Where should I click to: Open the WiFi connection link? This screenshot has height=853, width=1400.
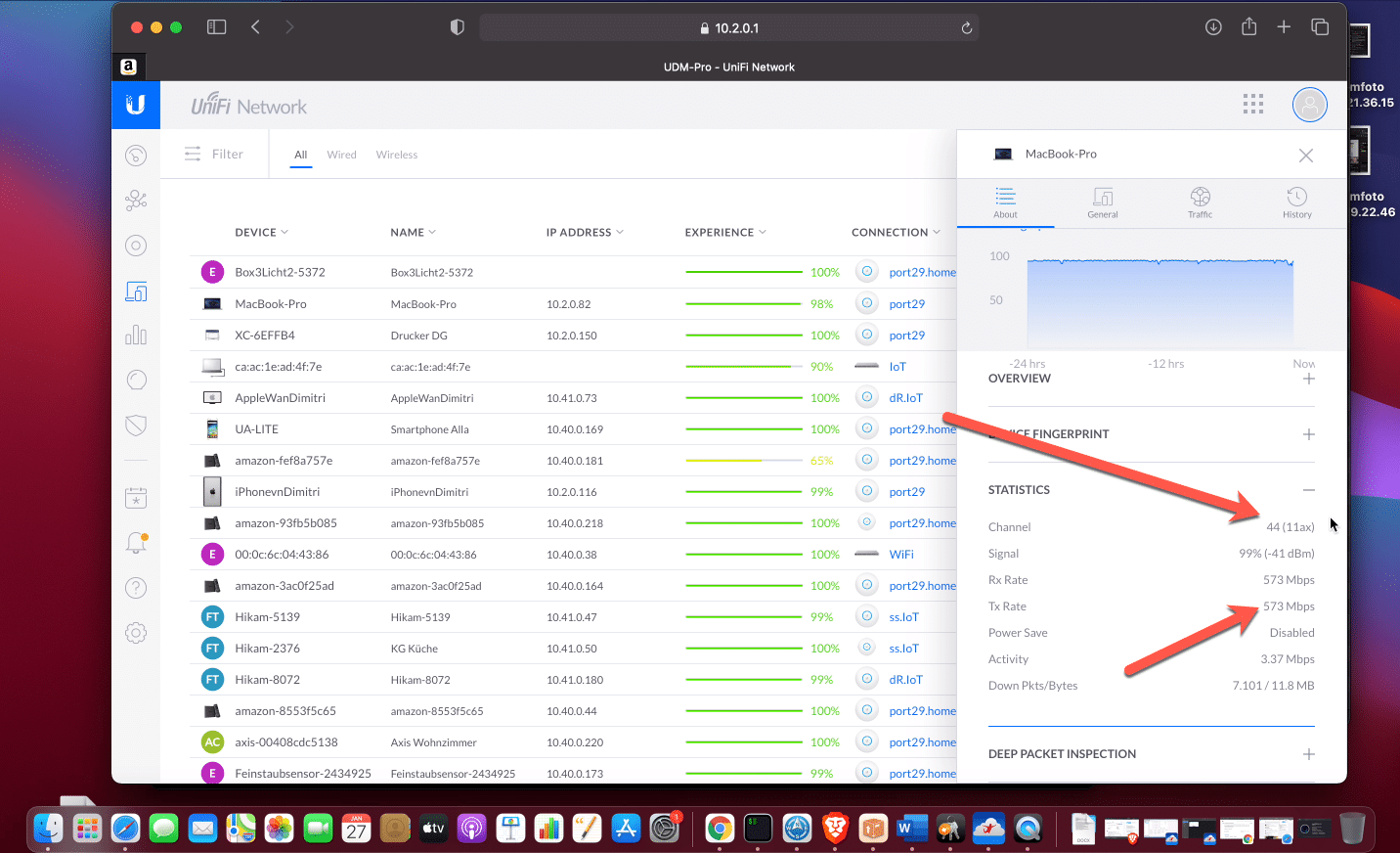pos(901,555)
